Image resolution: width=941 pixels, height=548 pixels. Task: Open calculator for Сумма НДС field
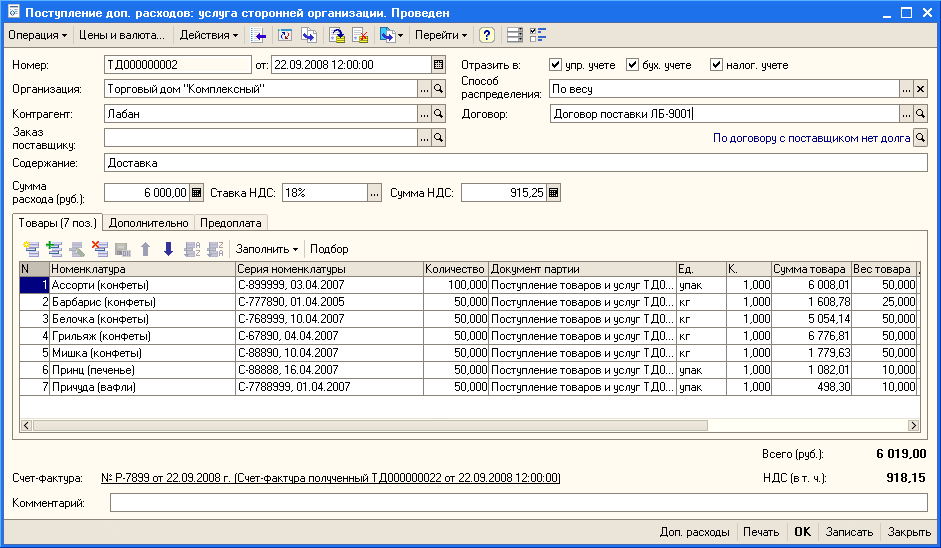point(553,193)
